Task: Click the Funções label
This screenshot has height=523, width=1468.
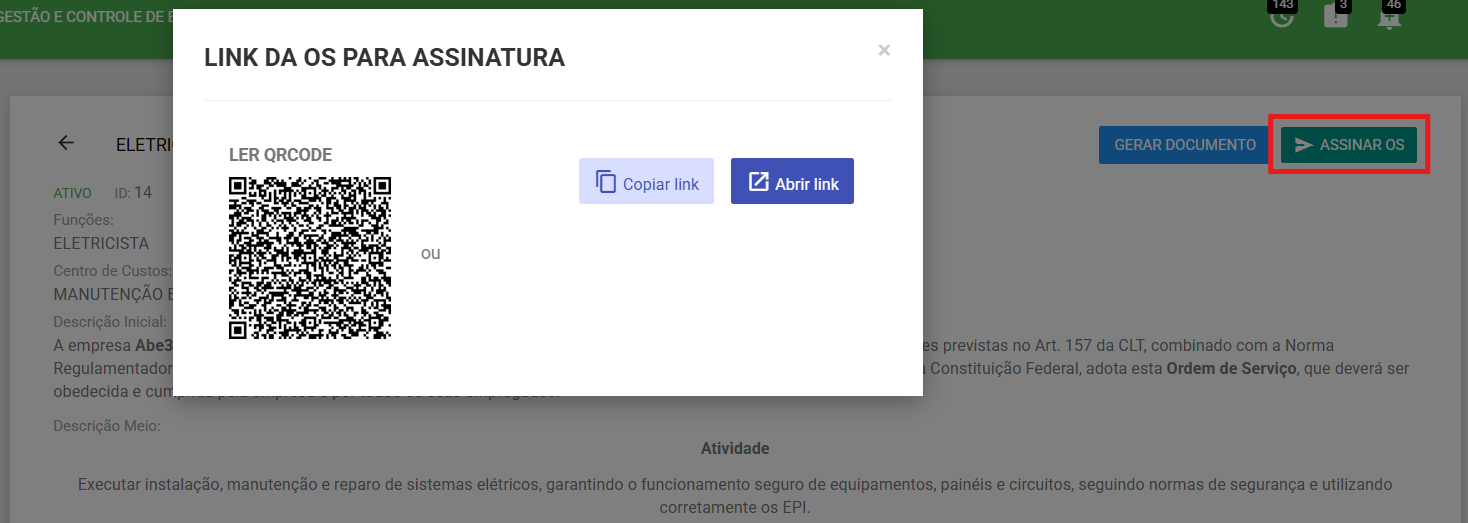Action: [x=83, y=219]
